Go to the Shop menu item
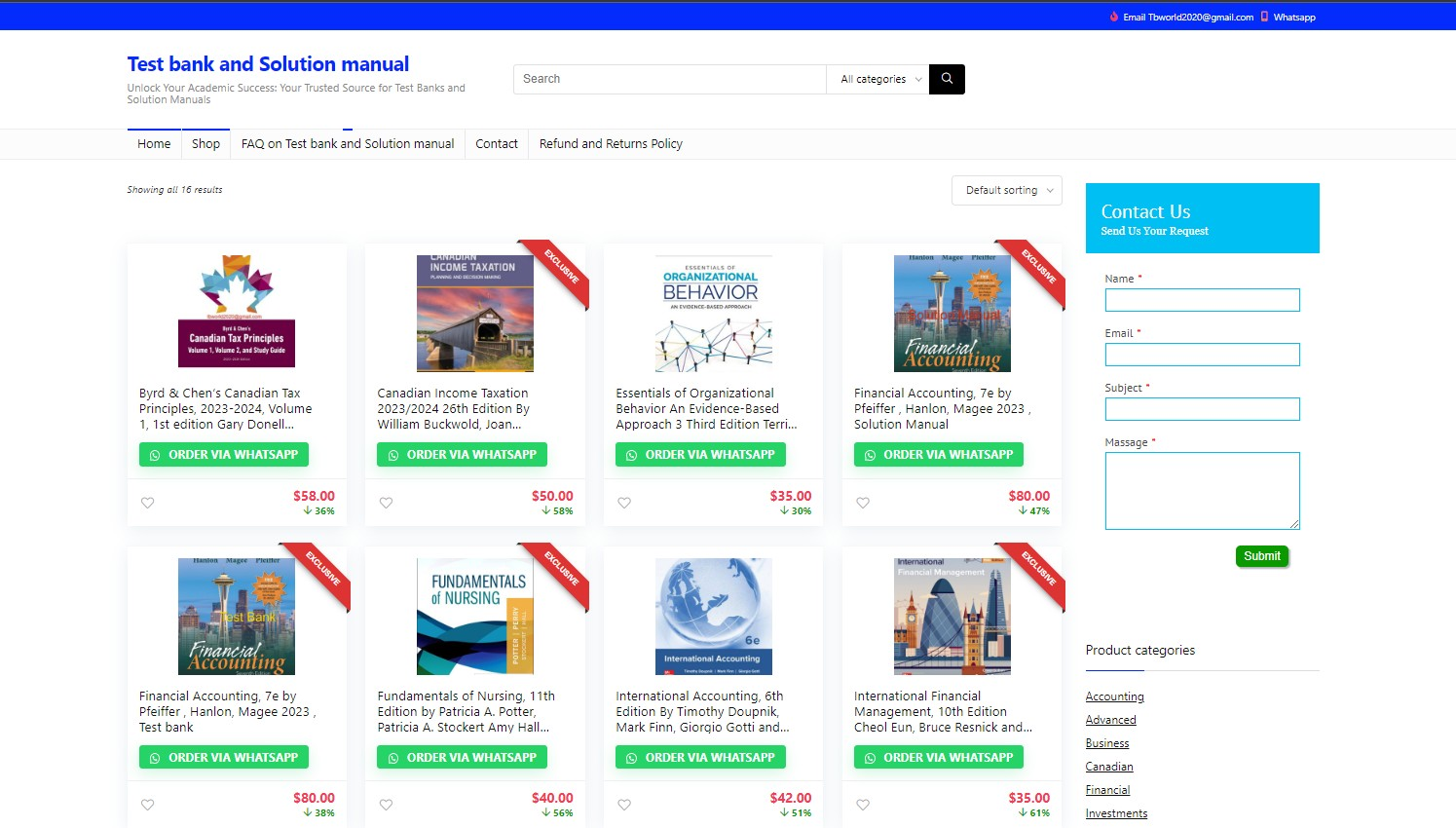1456x828 pixels. (x=205, y=144)
